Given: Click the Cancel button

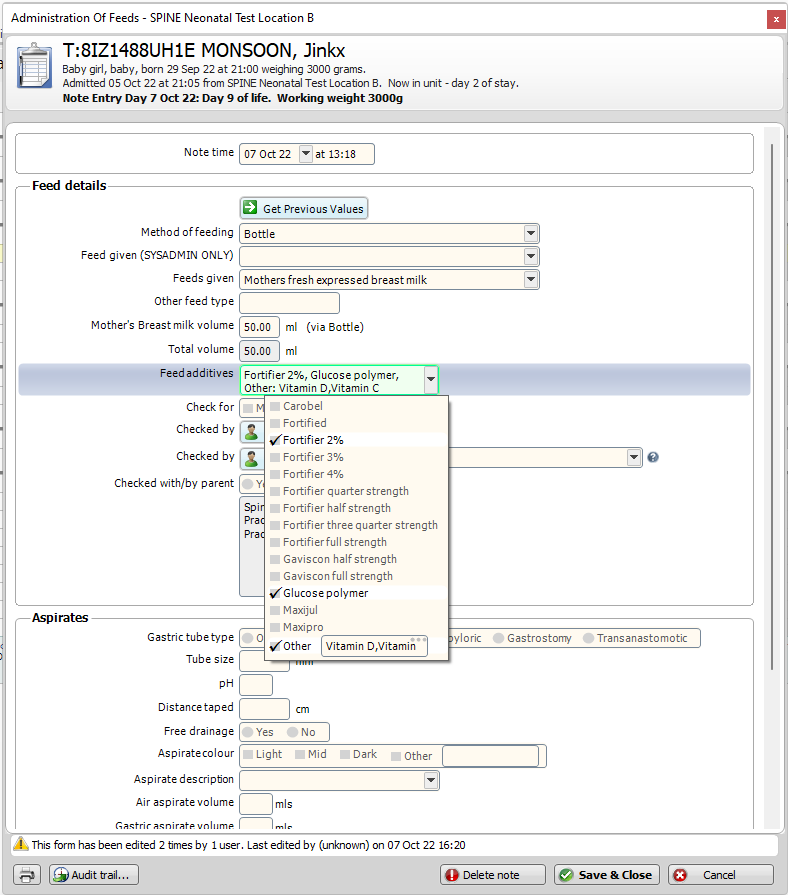Looking at the screenshot, I should 721,874.
